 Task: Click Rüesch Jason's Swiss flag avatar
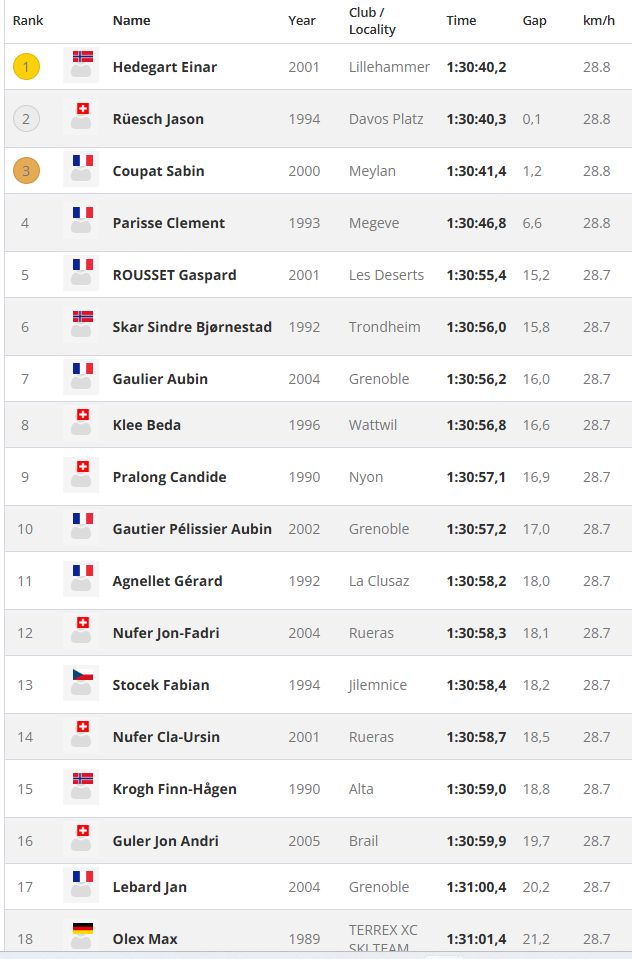coord(82,117)
